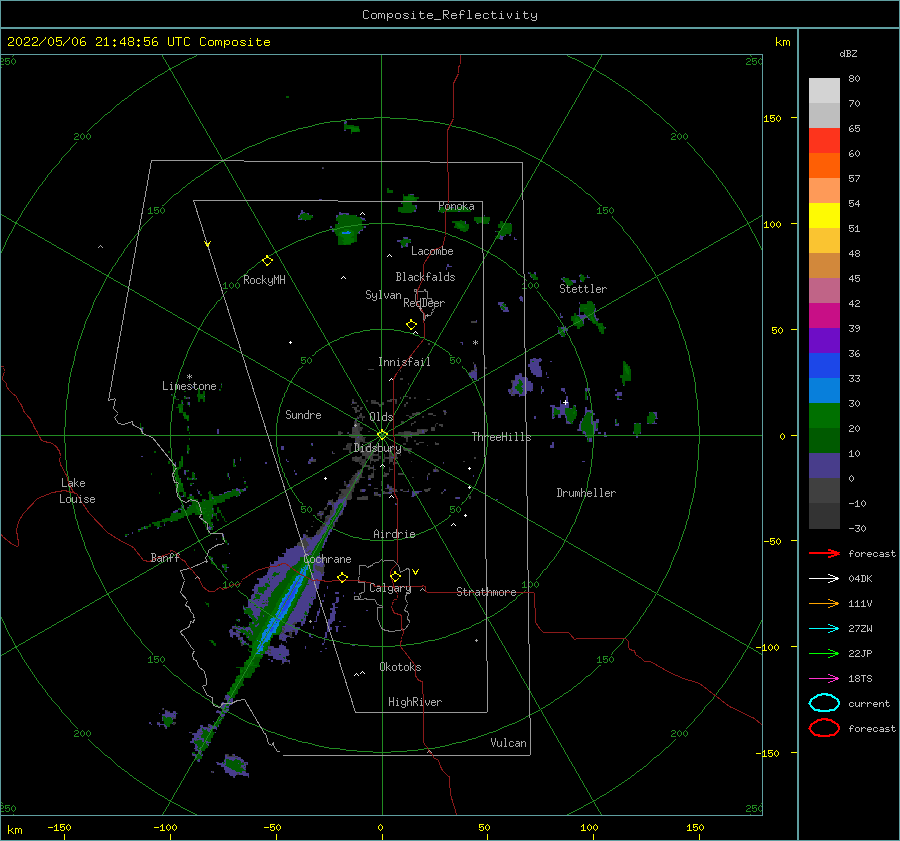Viewport: 900px width, 841px height.
Task: Click yellow diamond marker near RockyMH
Action: pyautogui.click(x=267, y=261)
